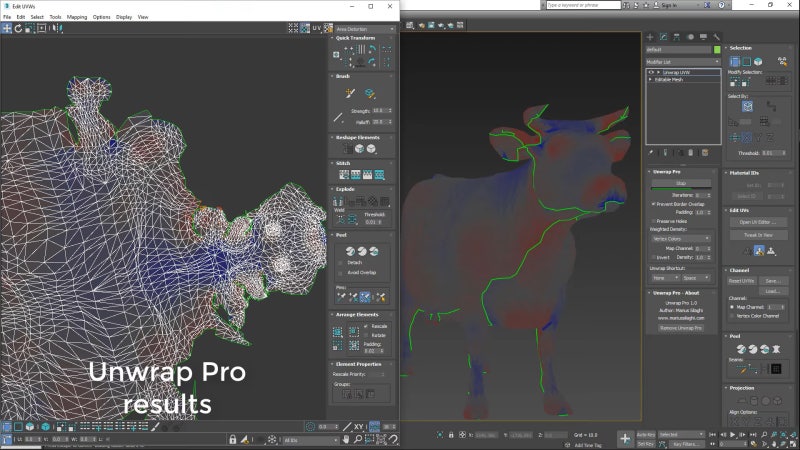Click Straighten Selection icon in Reshape Elements

point(348,148)
